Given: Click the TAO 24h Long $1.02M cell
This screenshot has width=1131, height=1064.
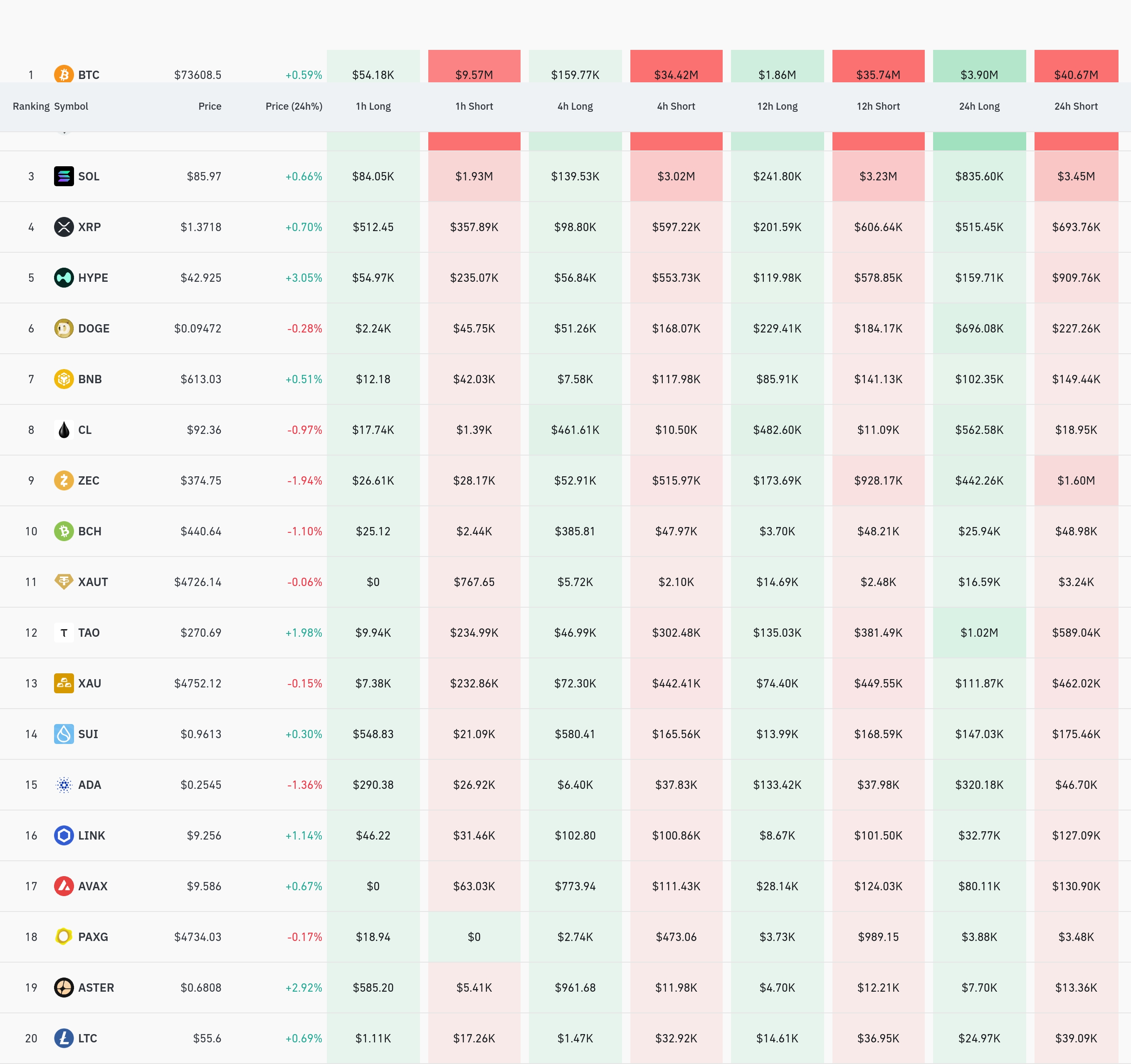Looking at the screenshot, I should click(979, 633).
